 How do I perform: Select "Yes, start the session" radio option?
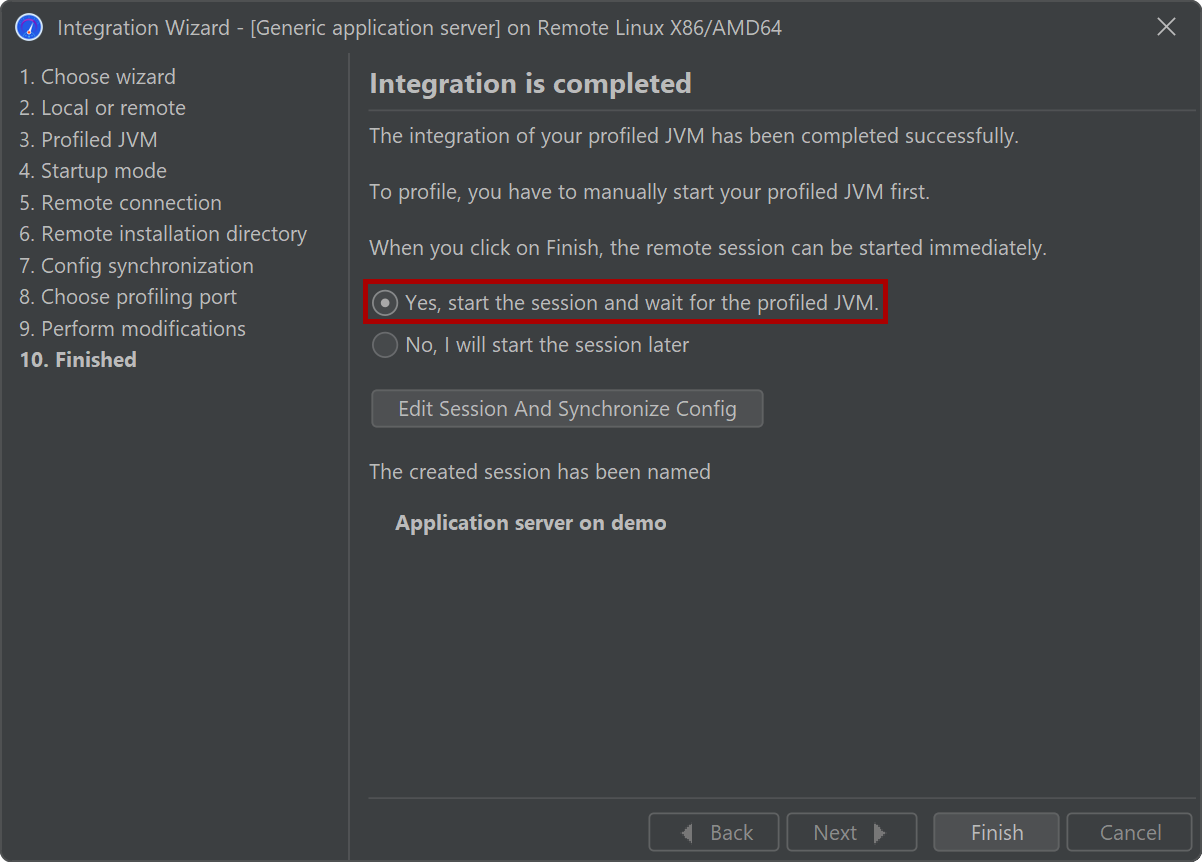385,303
